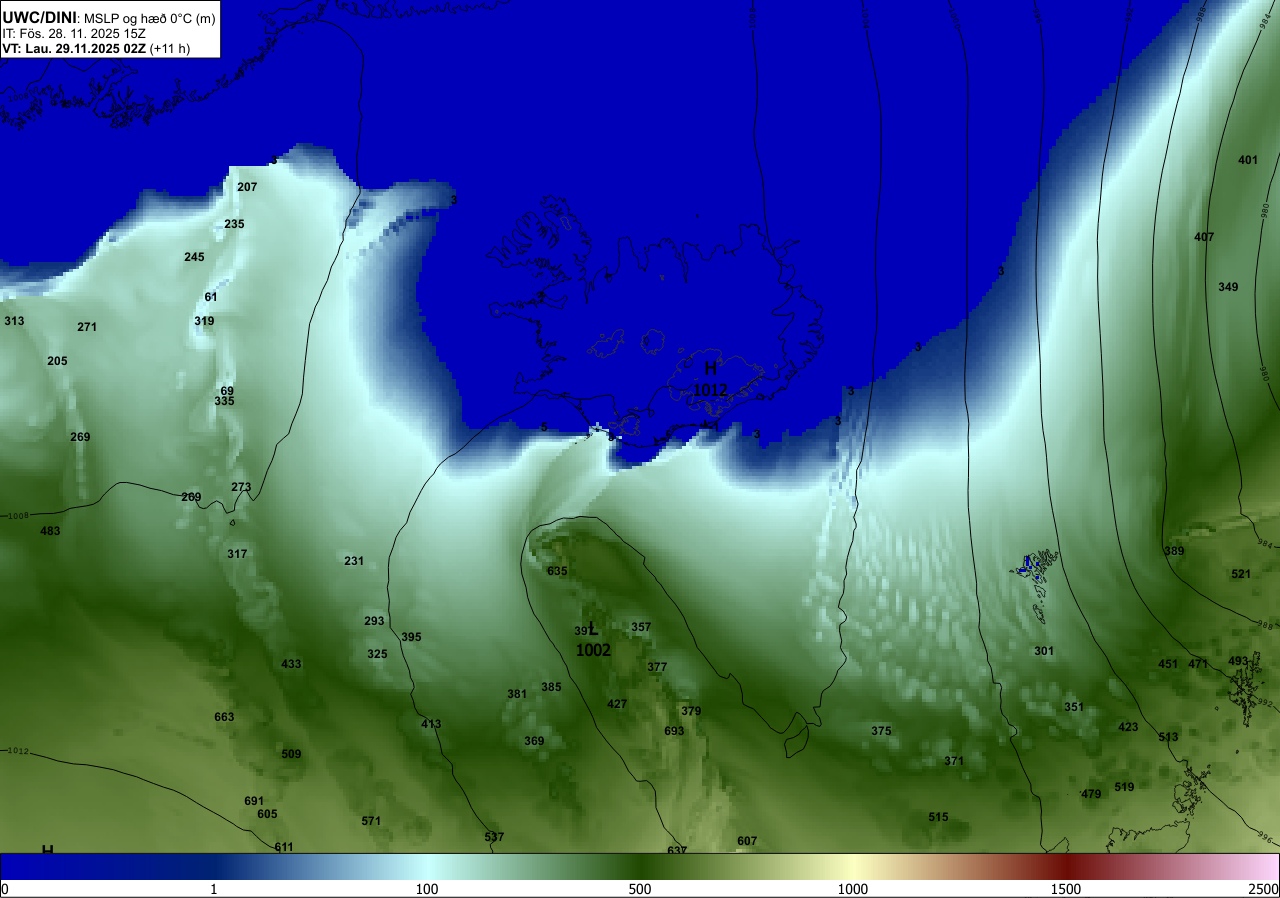Click the value 351 on the map
1280x898 pixels.
(x=1074, y=707)
